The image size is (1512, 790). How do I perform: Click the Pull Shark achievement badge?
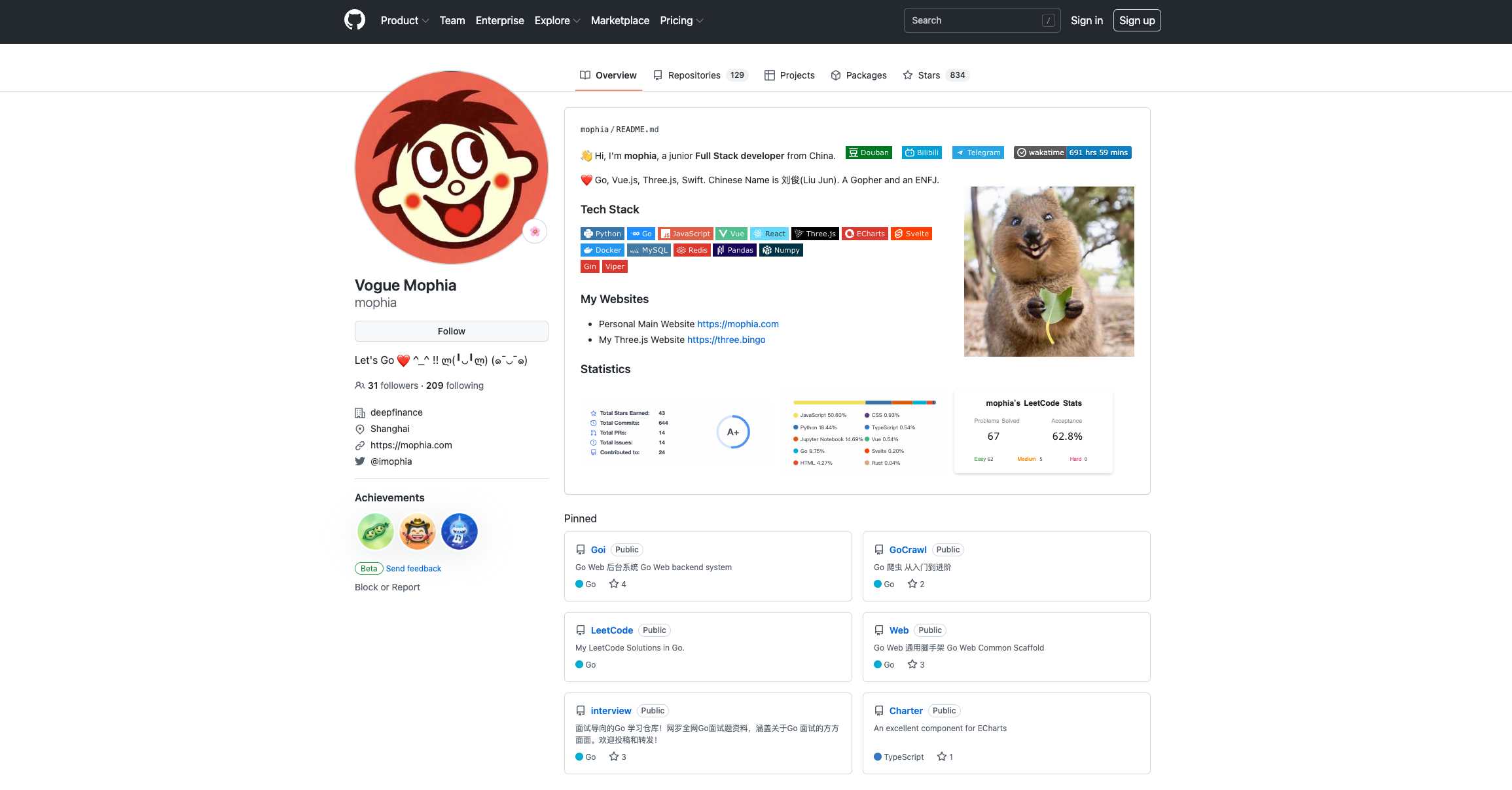click(x=459, y=531)
